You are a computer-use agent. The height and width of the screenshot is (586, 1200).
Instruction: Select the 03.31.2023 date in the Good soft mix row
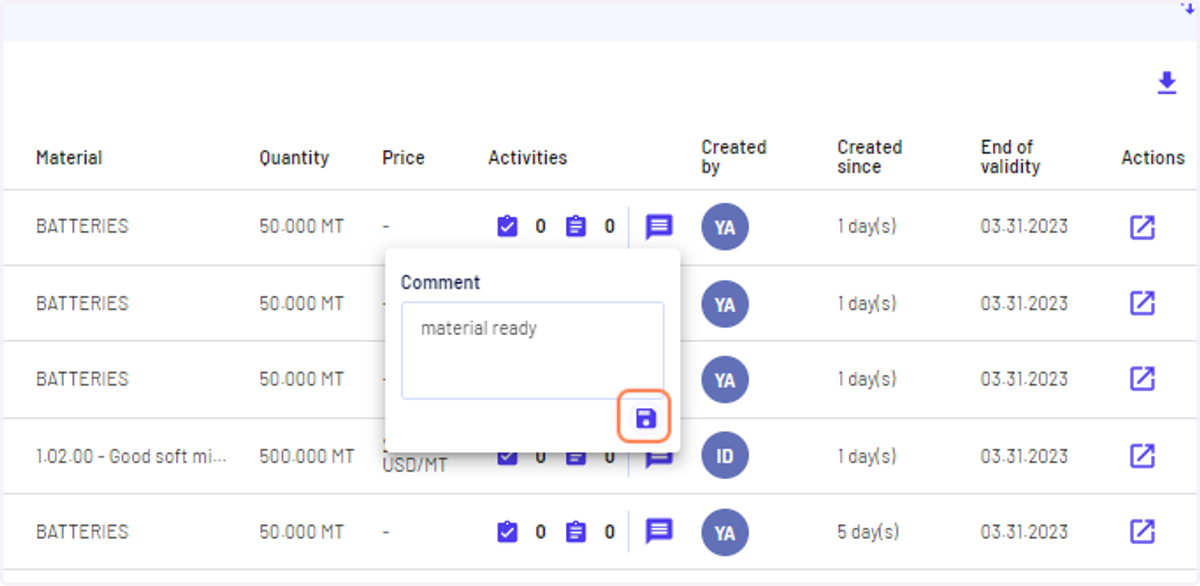[x=1024, y=456]
